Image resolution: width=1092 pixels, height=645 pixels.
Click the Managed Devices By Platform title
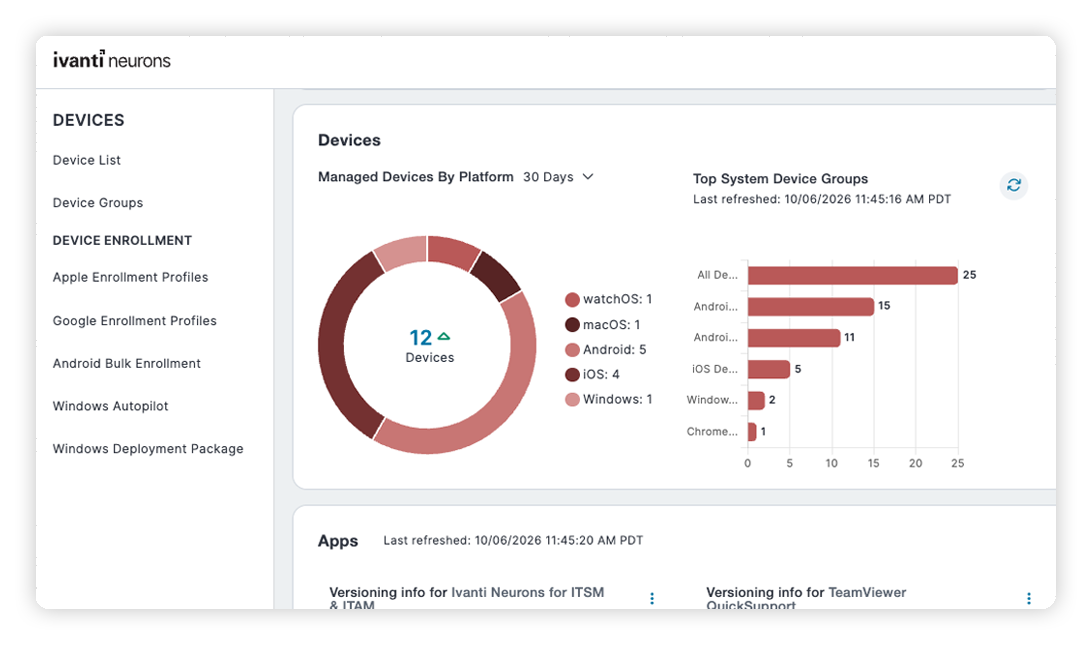tap(416, 177)
